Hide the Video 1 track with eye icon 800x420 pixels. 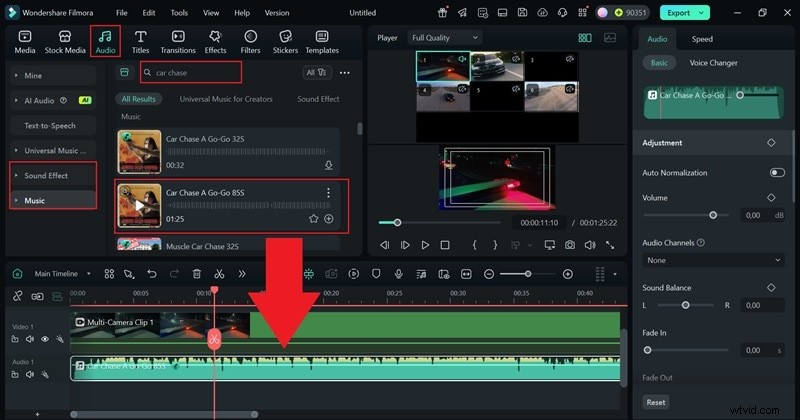coord(45,339)
